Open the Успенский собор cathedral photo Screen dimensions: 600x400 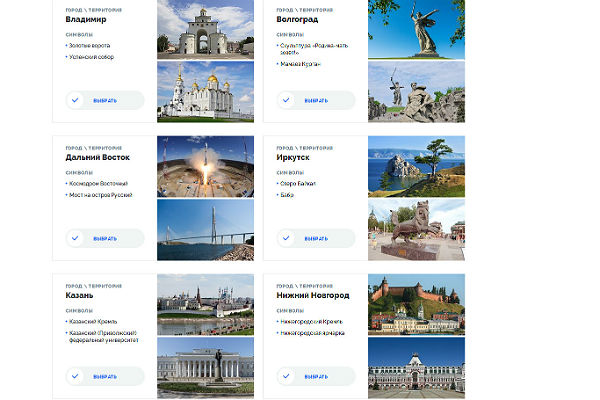click(205, 93)
